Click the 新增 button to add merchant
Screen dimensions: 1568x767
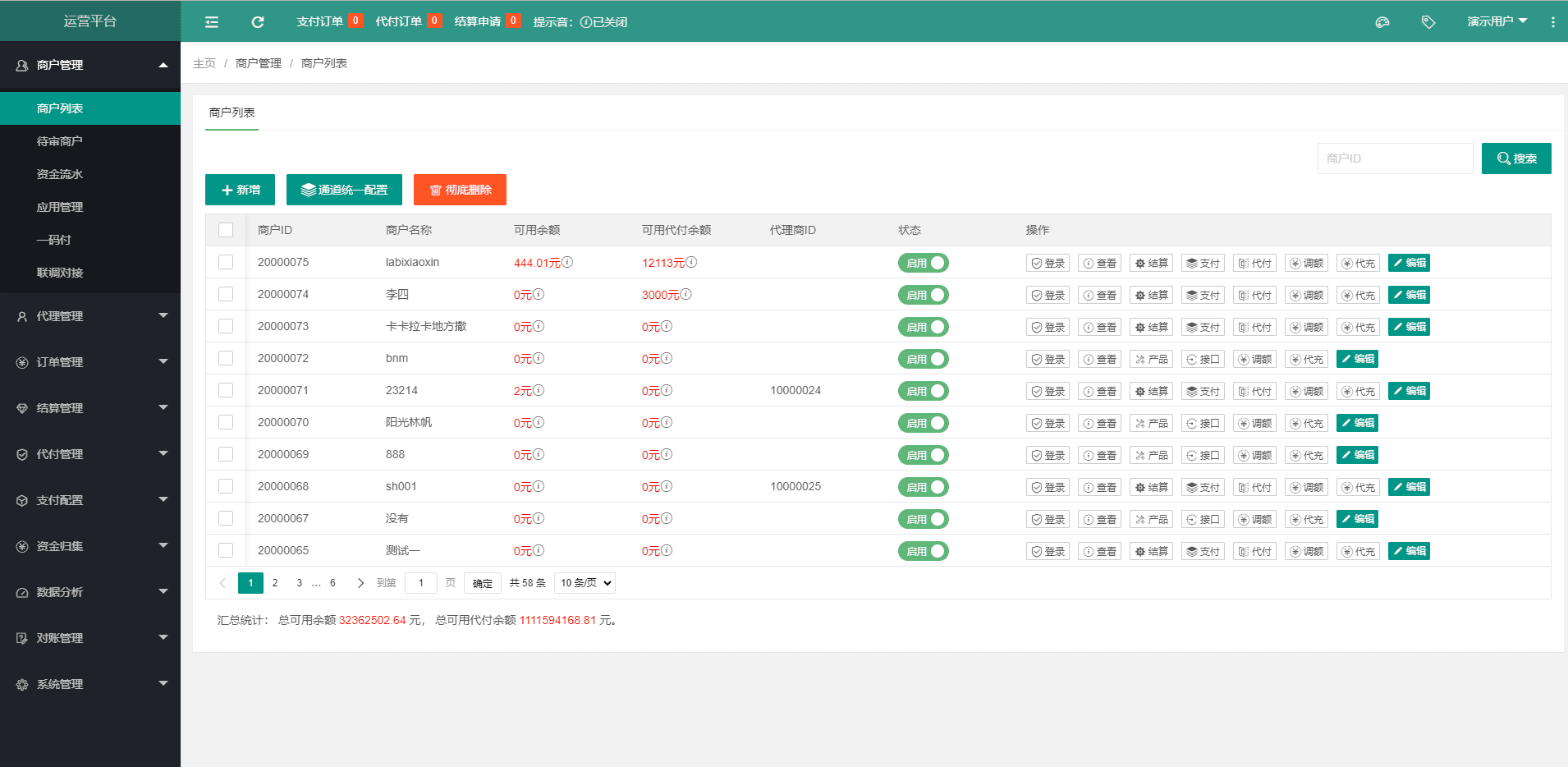click(240, 190)
